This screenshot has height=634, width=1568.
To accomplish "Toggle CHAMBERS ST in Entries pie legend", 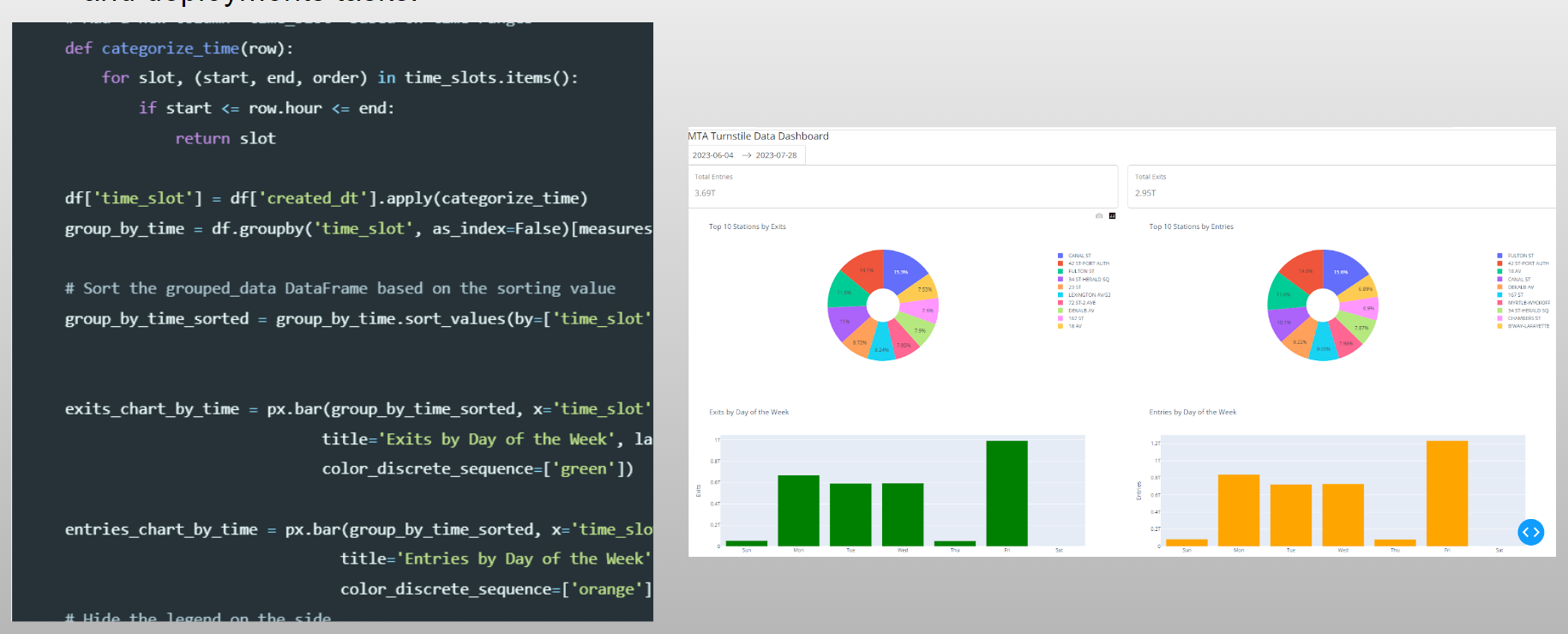I will click(1519, 318).
